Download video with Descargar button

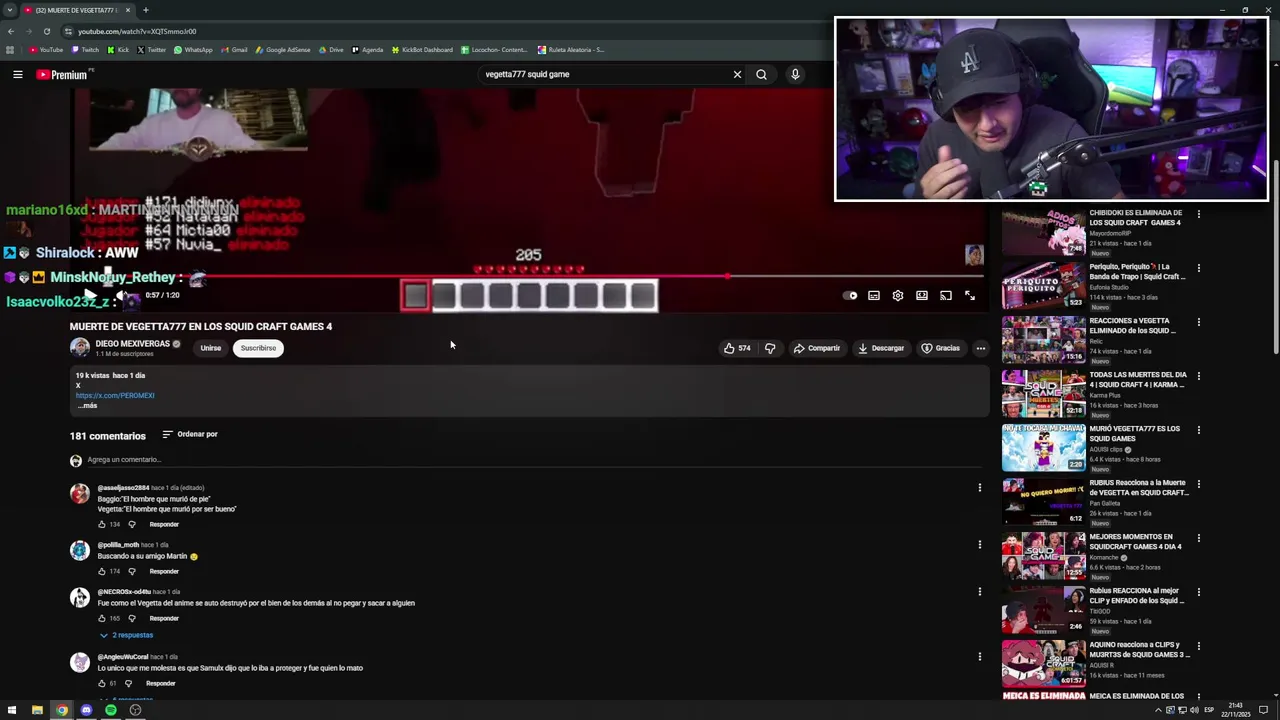[x=881, y=348]
